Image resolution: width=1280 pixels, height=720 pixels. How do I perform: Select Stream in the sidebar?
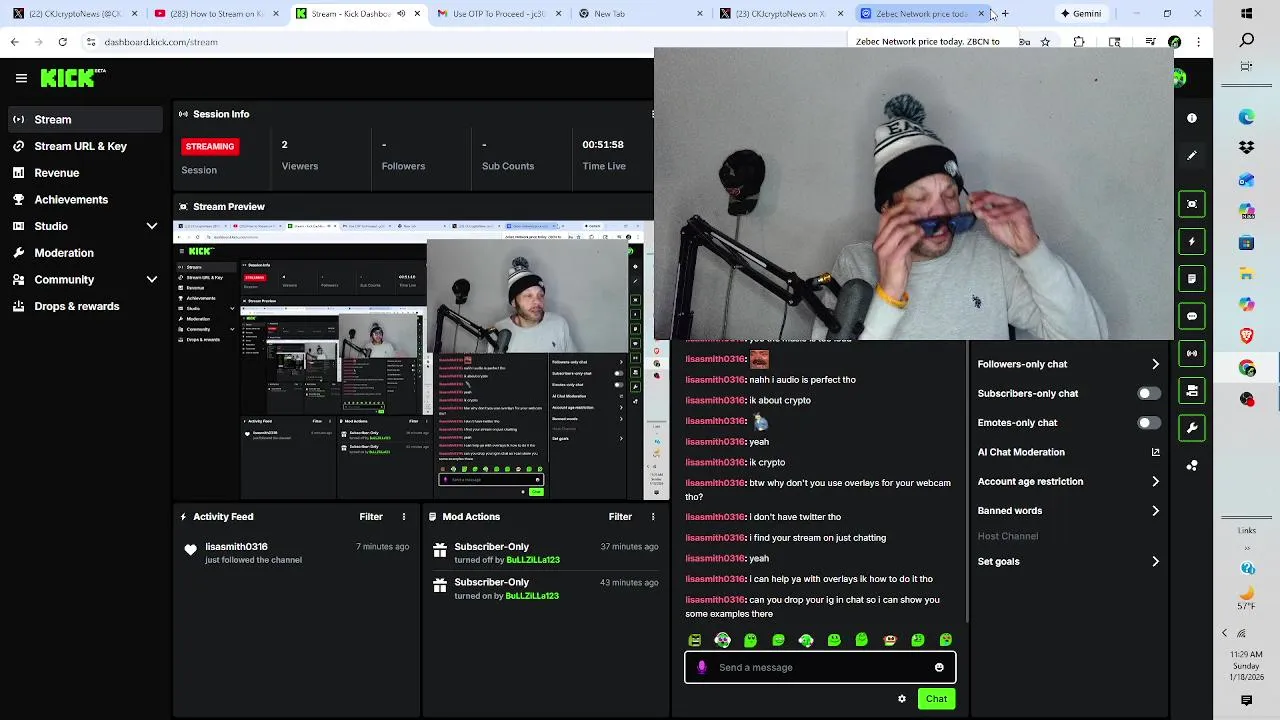click(84, 120)
